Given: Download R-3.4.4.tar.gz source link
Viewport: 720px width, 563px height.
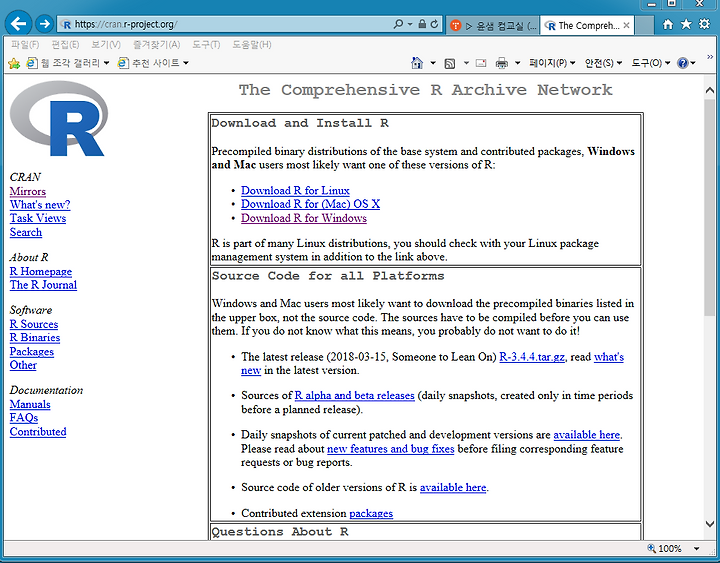Looking at the screenshot, I should click(x=532, y=357).
